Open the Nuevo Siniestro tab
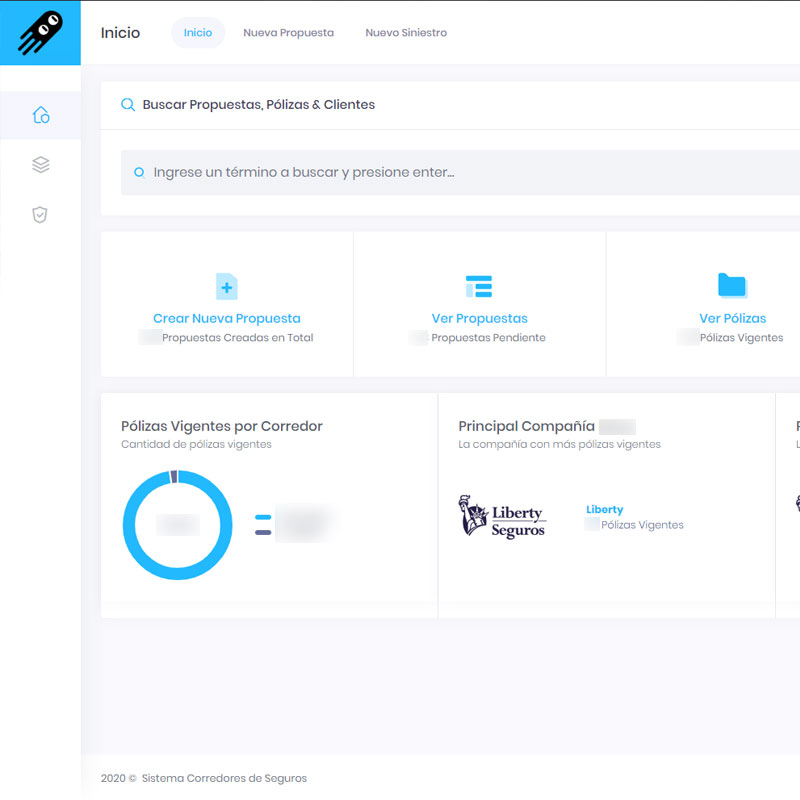The width and height of the screenshot is (800, 800). 406,33
